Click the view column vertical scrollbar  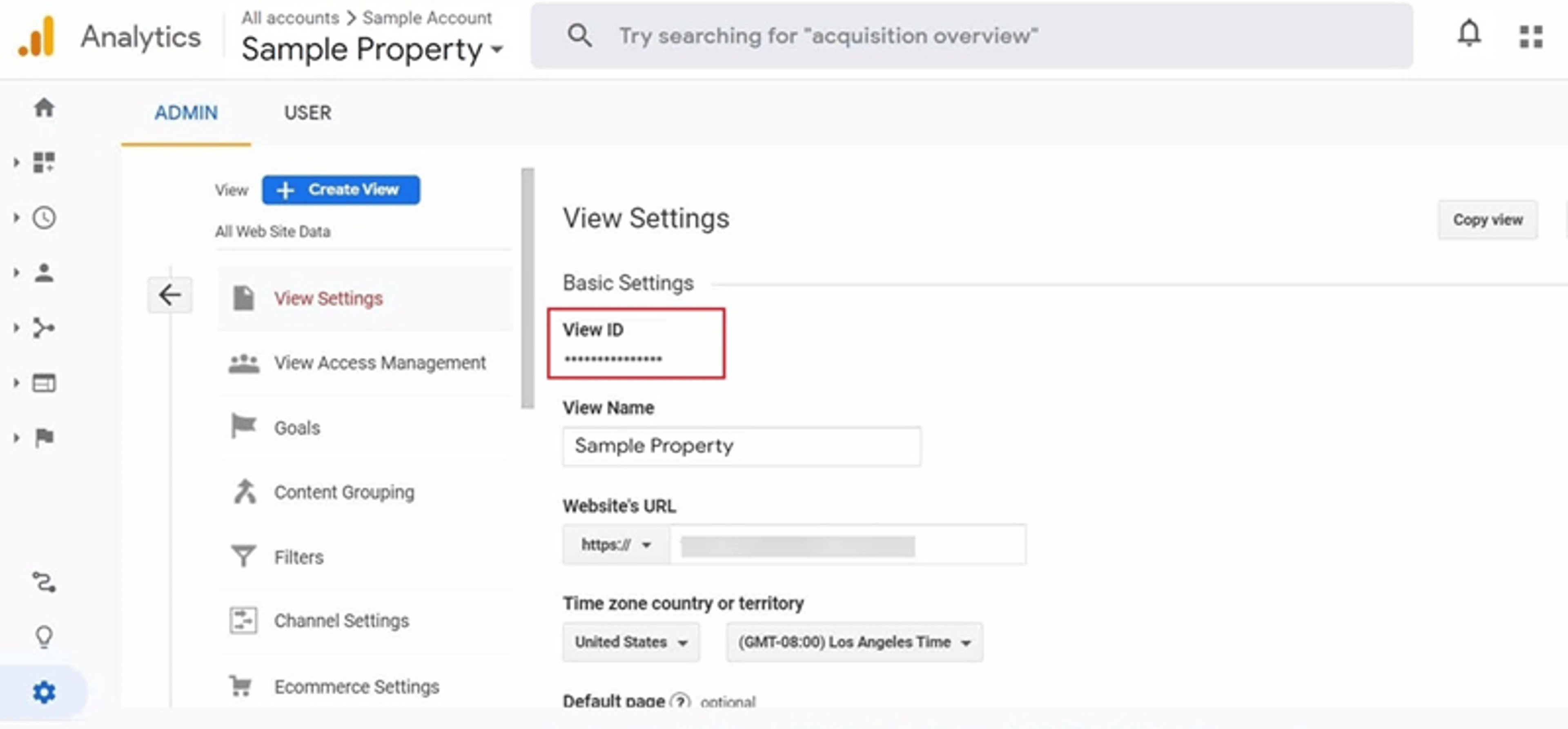coord(528,288)
